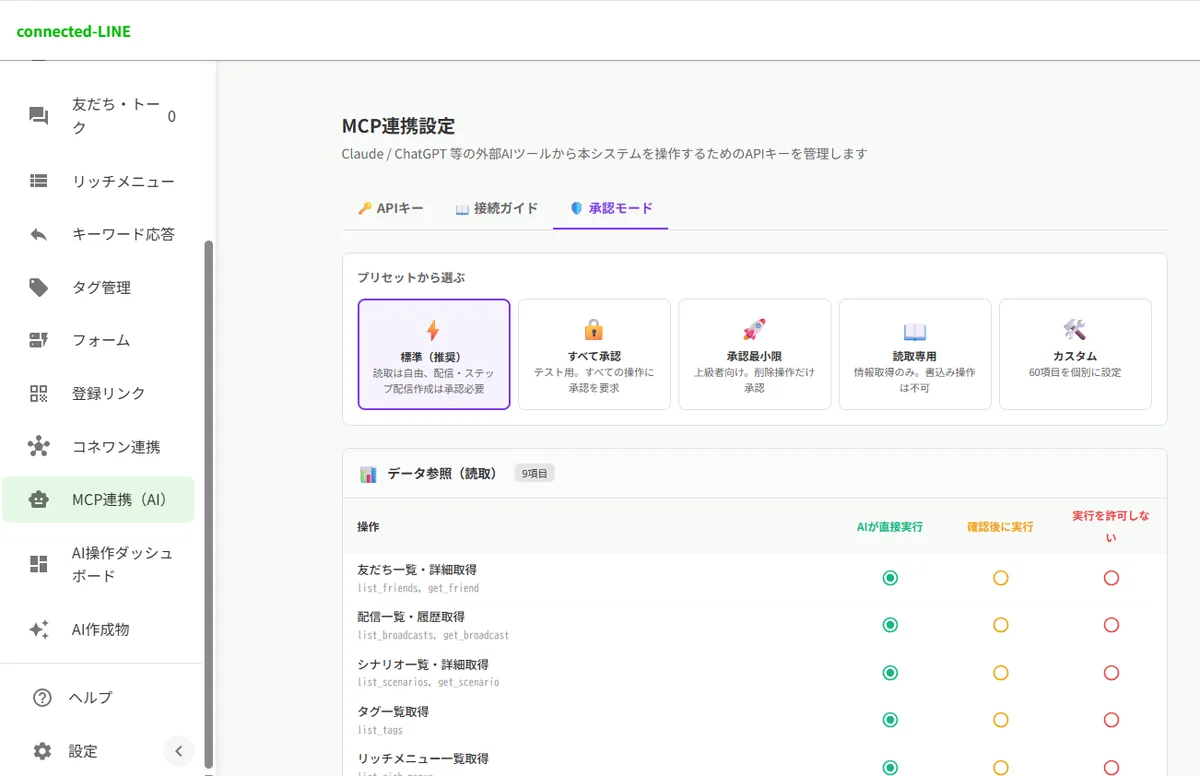Select 実行を許可しない for タグ一覧取得
The image size is (1200, 776).
[x=1111, y=720]
